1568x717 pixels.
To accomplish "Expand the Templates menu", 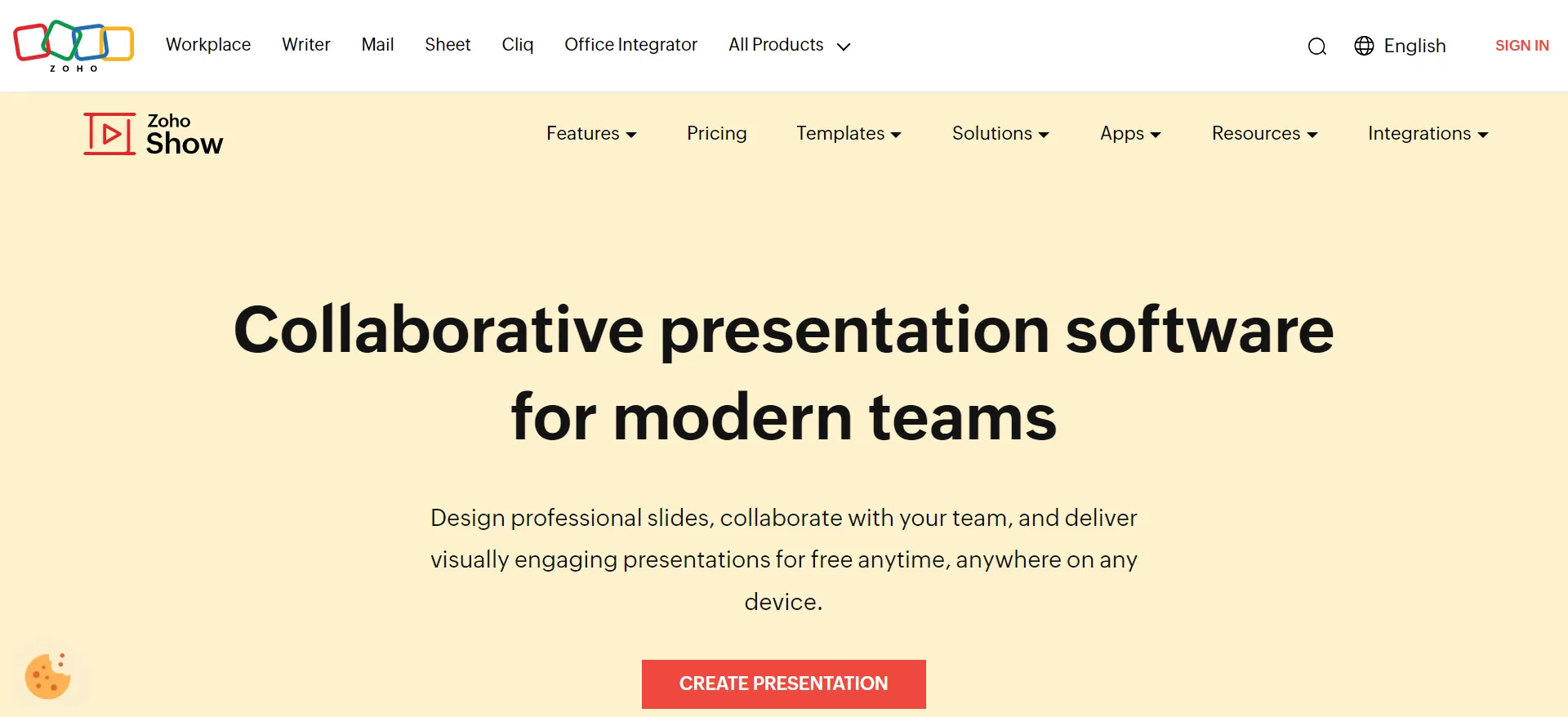I will (x=849, y=133).
